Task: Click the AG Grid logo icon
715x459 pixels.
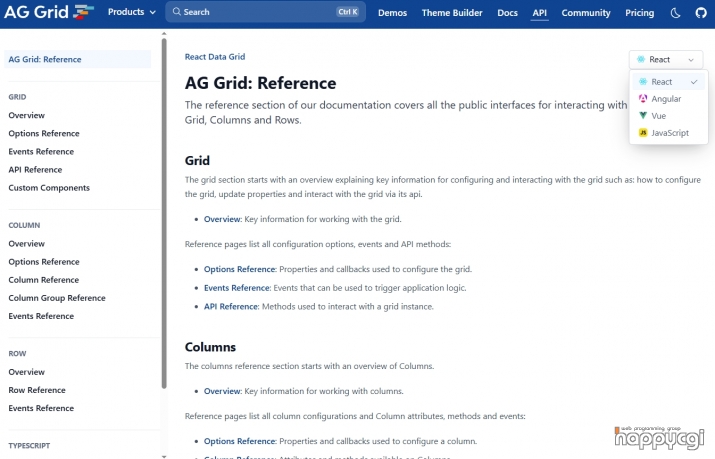Action: pos(83,13)
